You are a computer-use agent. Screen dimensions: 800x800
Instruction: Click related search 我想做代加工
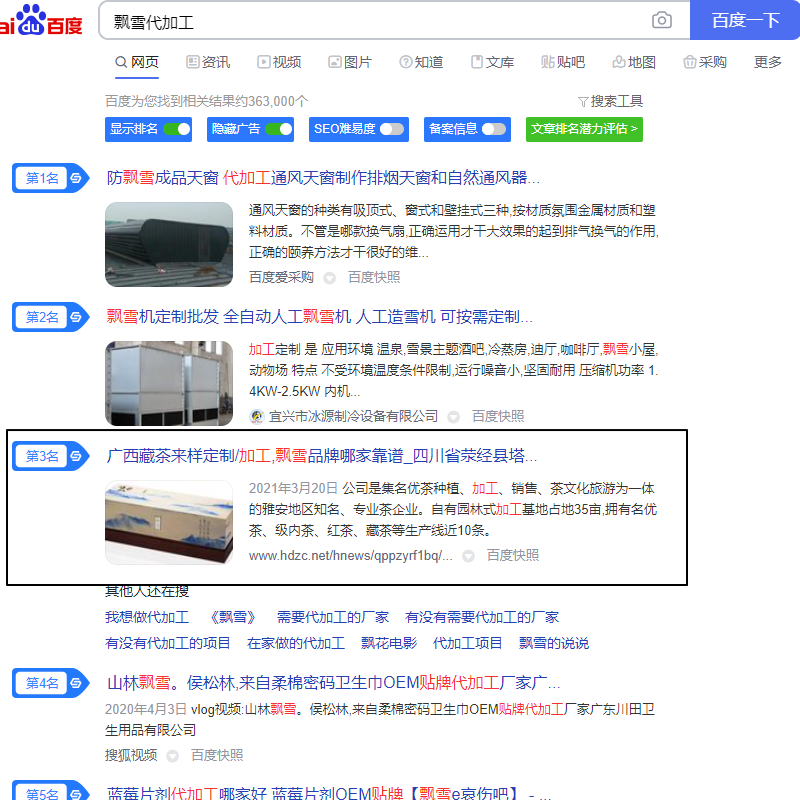pyautogui.click(x=147, y=617)
